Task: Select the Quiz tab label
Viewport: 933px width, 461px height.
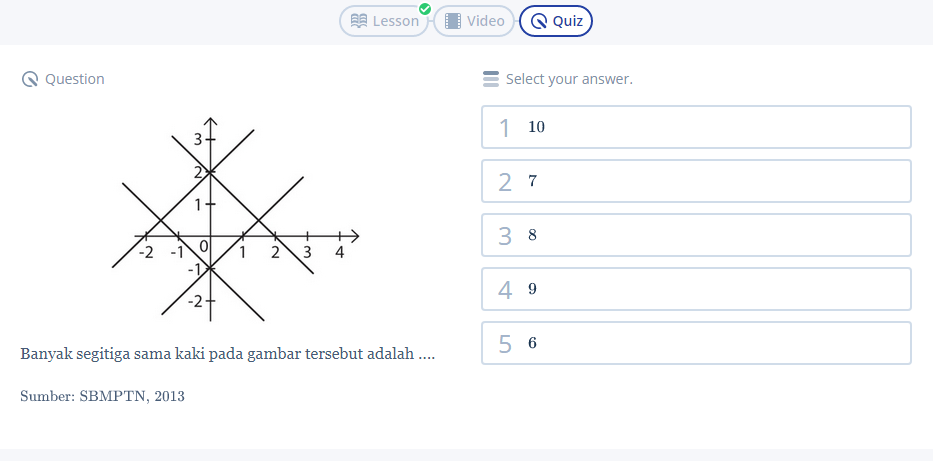Action: [568, 21]
